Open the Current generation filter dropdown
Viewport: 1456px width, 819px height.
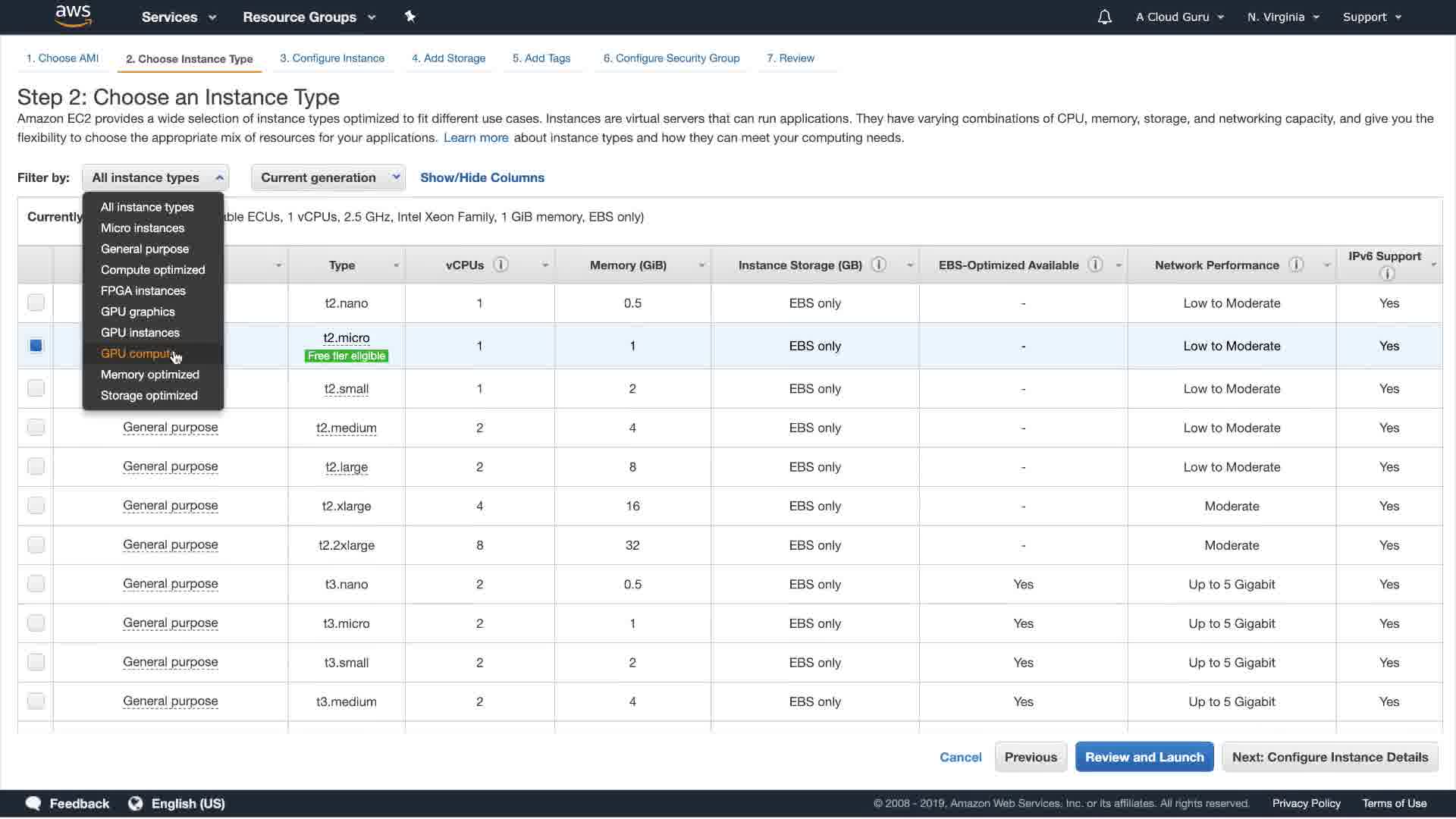click(328, 177)
